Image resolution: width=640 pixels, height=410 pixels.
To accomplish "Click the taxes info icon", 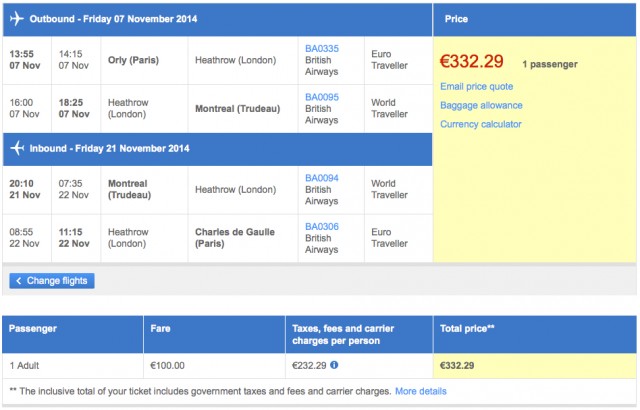I will [x=334, y=365].
